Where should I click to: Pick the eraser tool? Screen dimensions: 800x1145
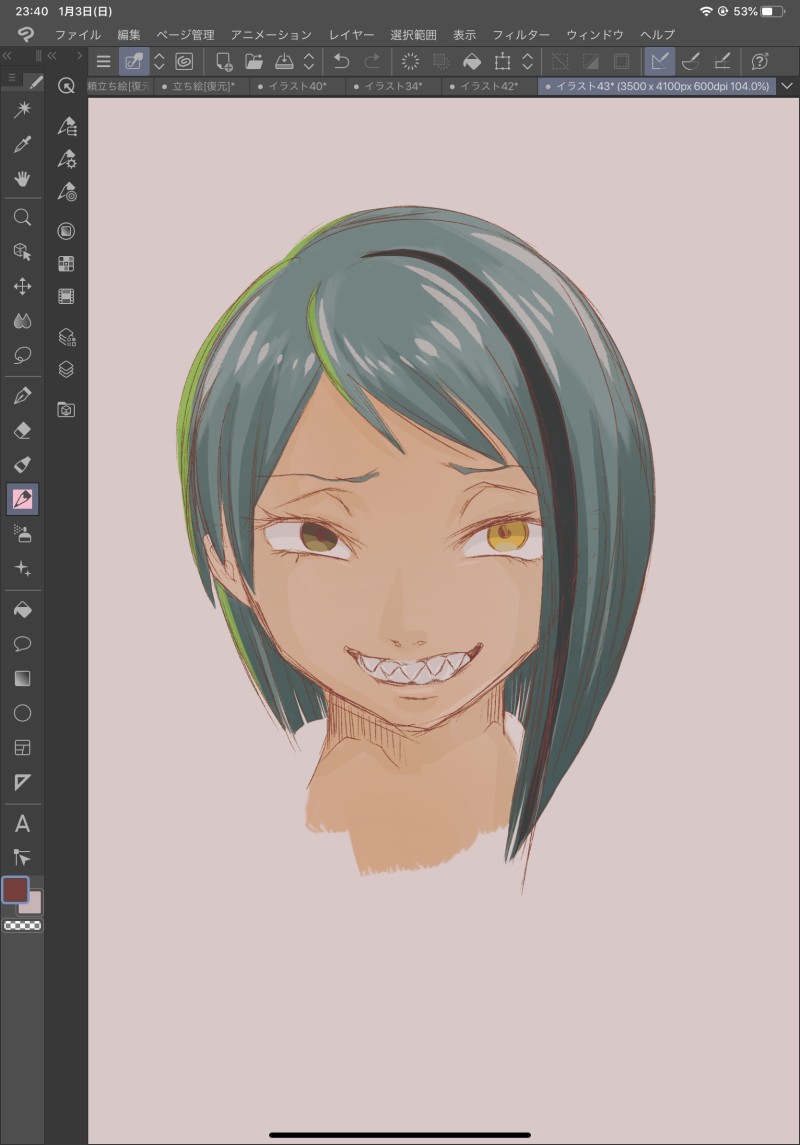[23, 430]
